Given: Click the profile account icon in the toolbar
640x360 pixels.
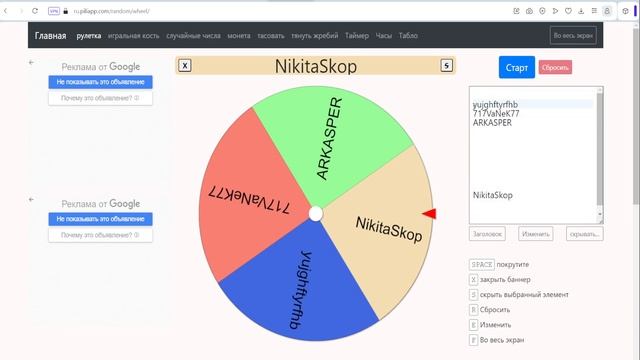Looking at the screenshot, I should (x=607, y=11).
